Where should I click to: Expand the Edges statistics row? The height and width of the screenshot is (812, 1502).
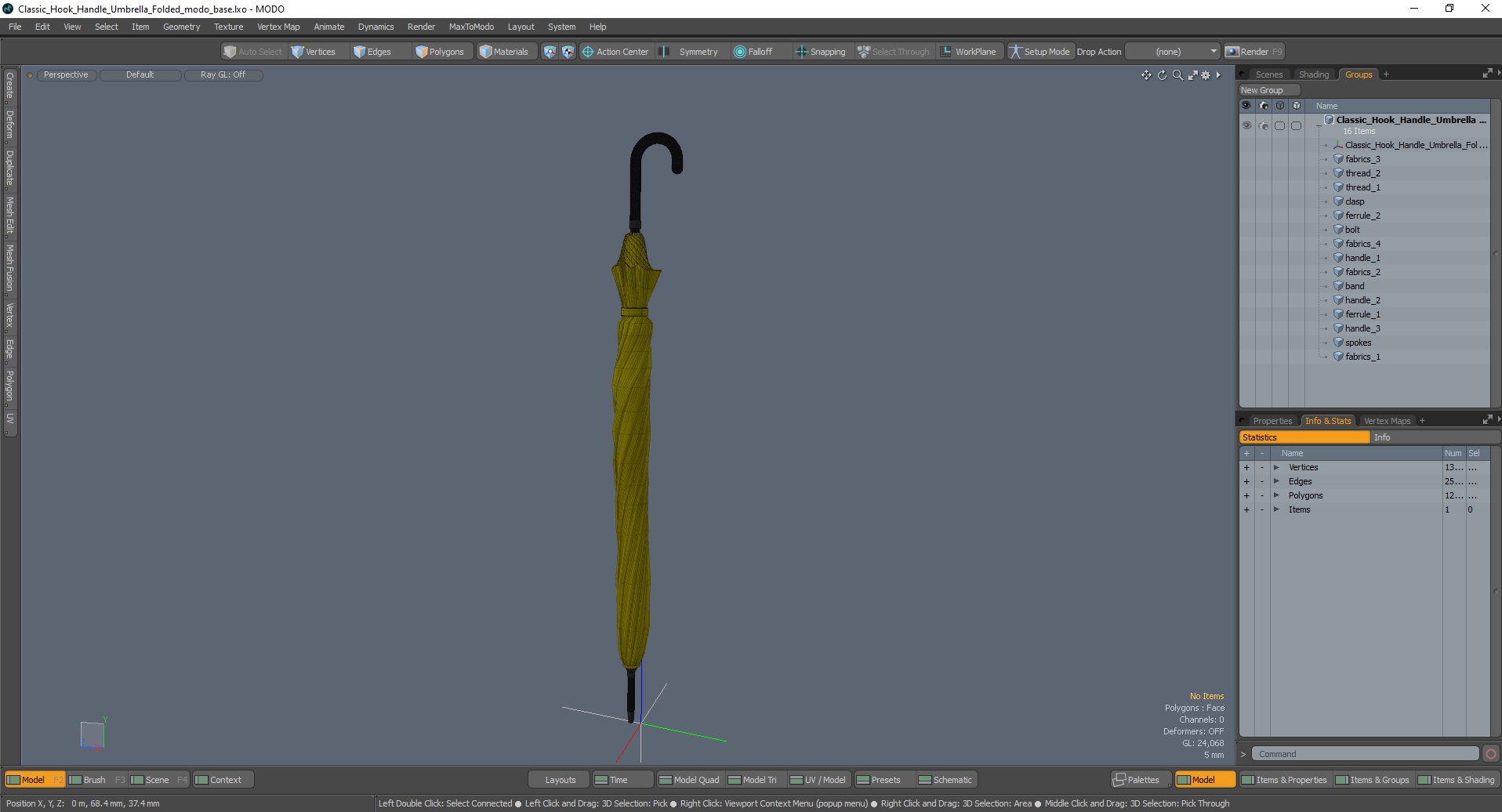tap(1276, 482)
